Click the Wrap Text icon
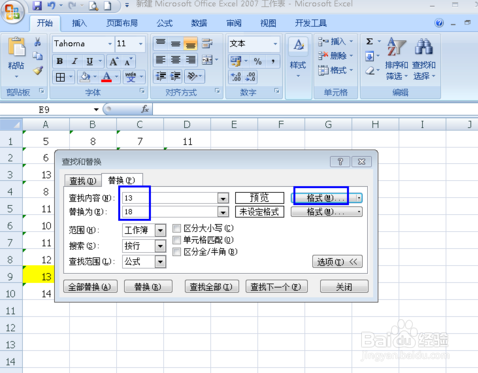478x373 pixels. point(207,43)
